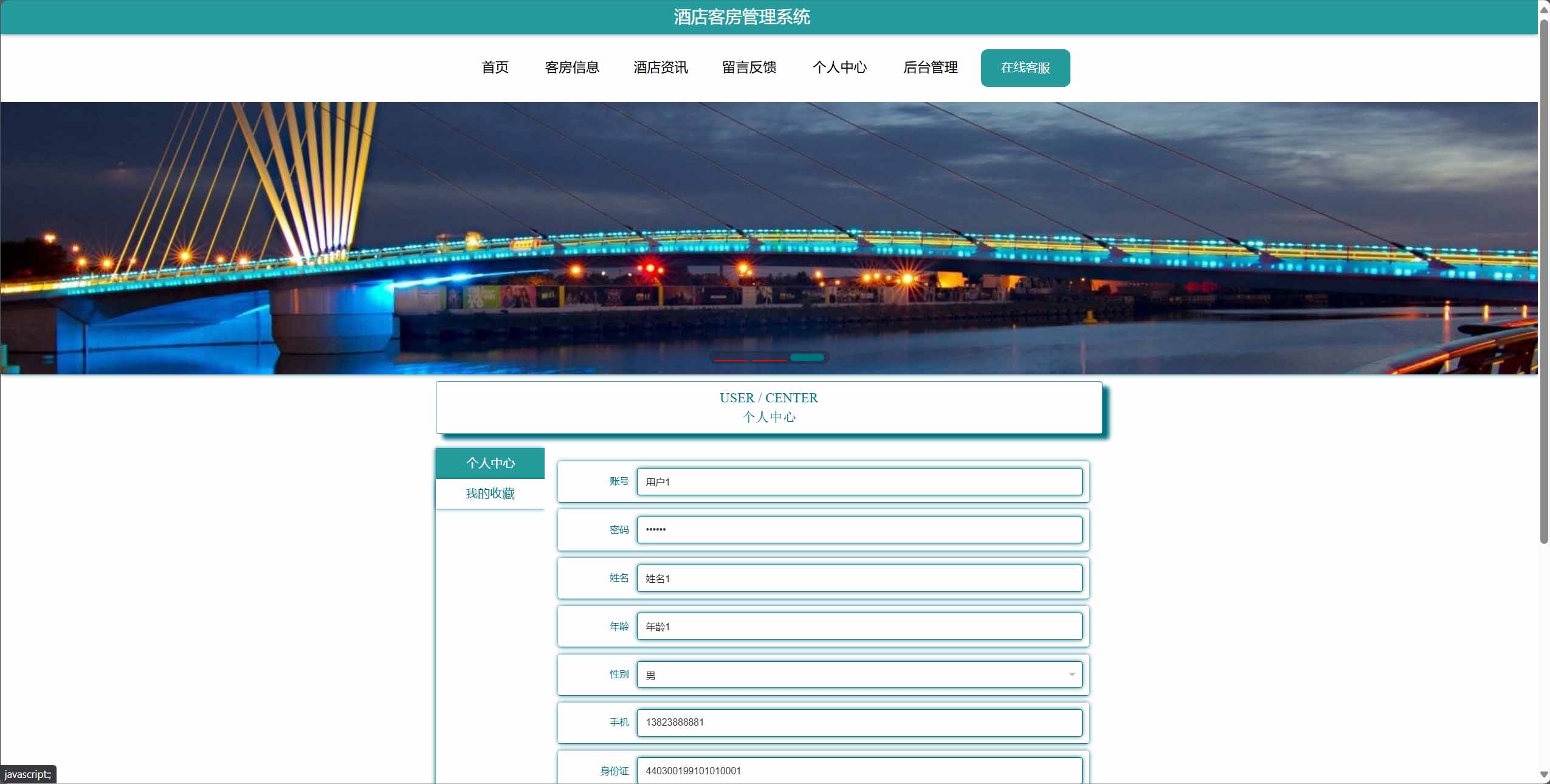This screenshot has width=1550, height=784.
Task: Go to 客房信息 page
Action: (571, 67)
